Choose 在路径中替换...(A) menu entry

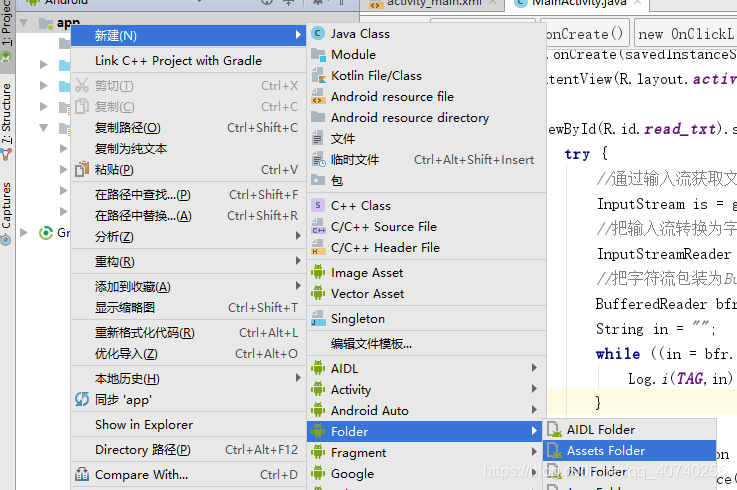pos(188,216)
